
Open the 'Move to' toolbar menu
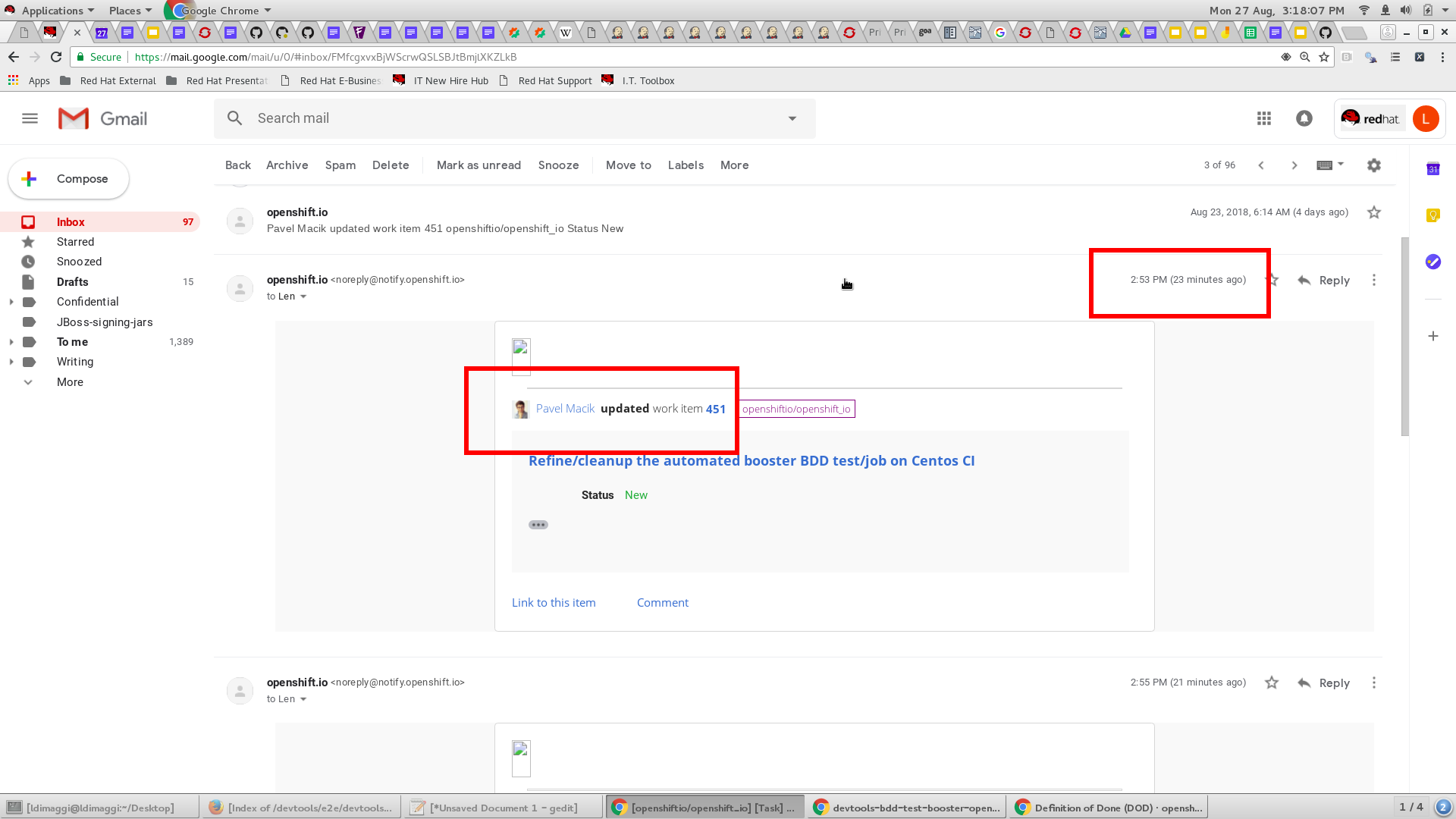pyautogui.click(x=628, y=165)
